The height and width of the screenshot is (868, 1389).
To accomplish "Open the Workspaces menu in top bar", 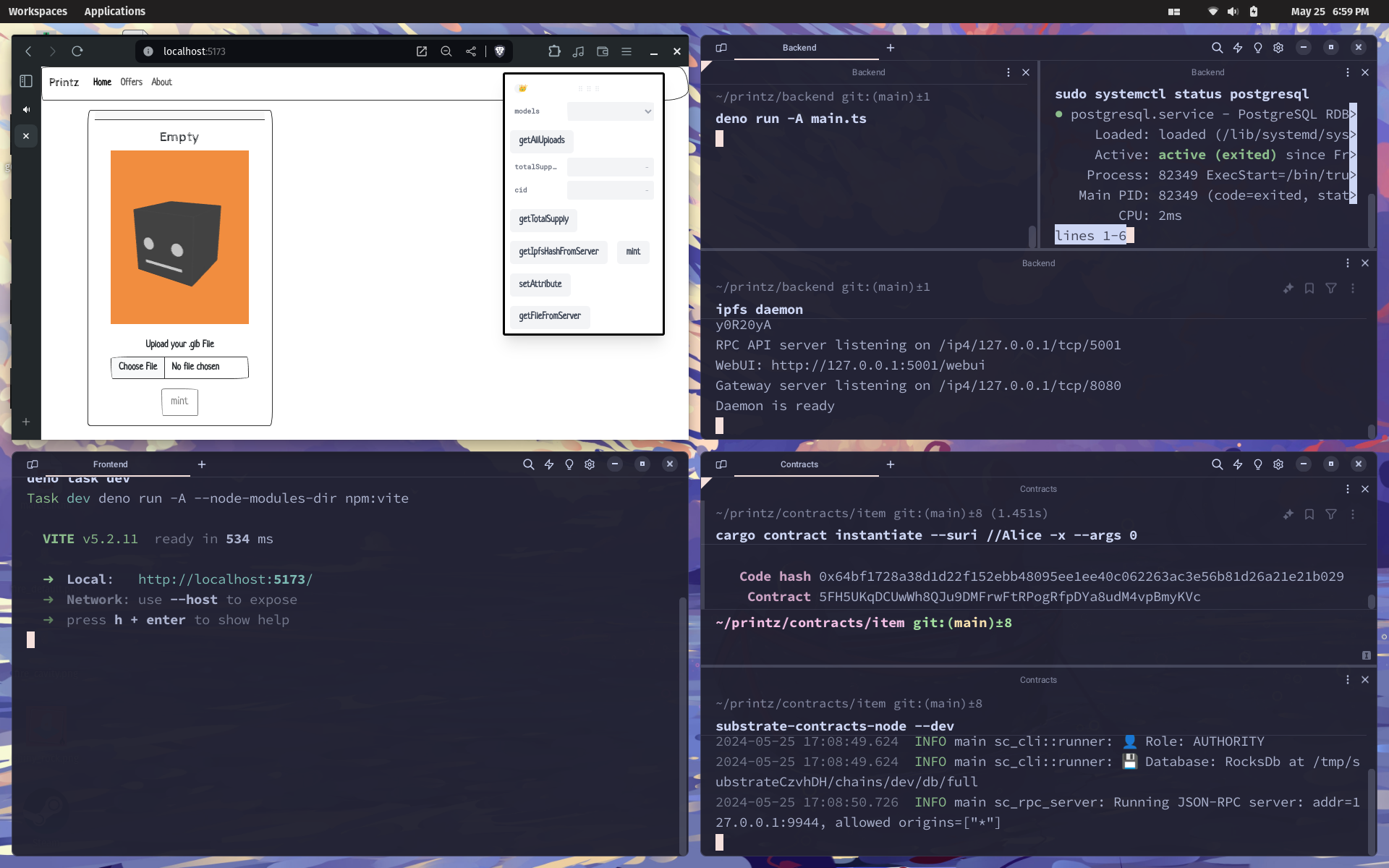I will coord(38,12).
